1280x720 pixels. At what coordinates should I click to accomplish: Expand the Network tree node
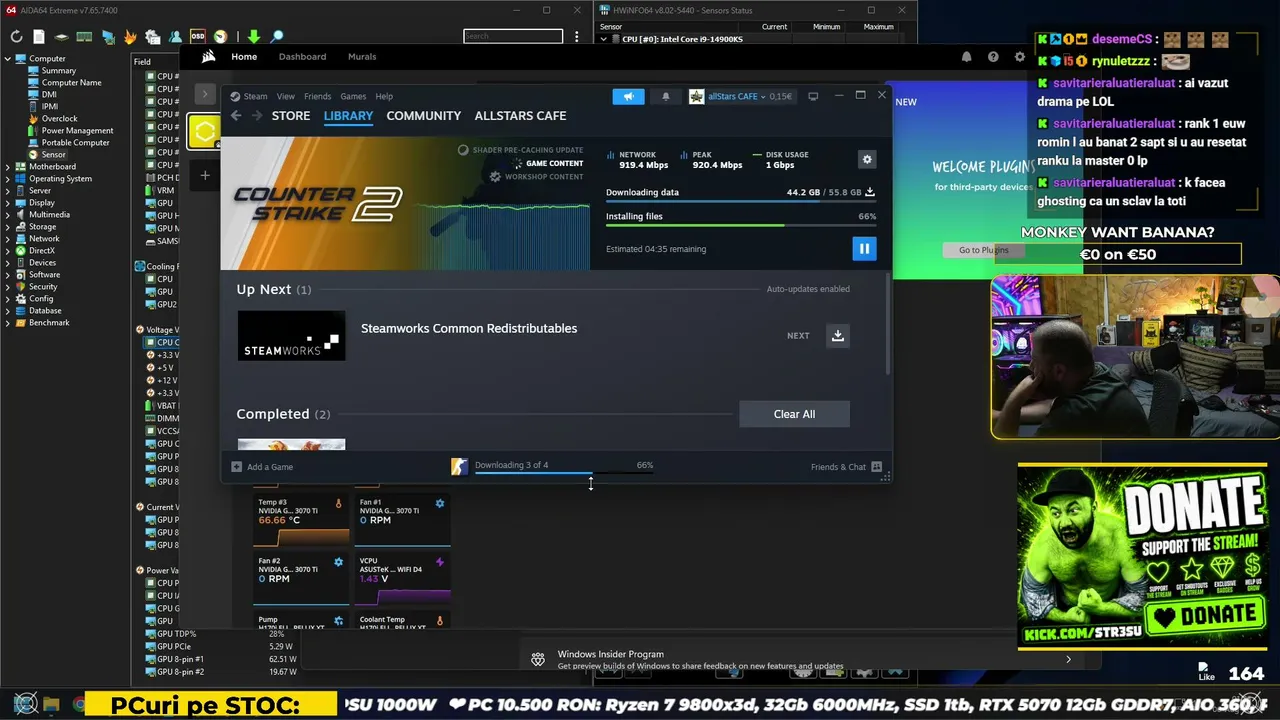8,239
